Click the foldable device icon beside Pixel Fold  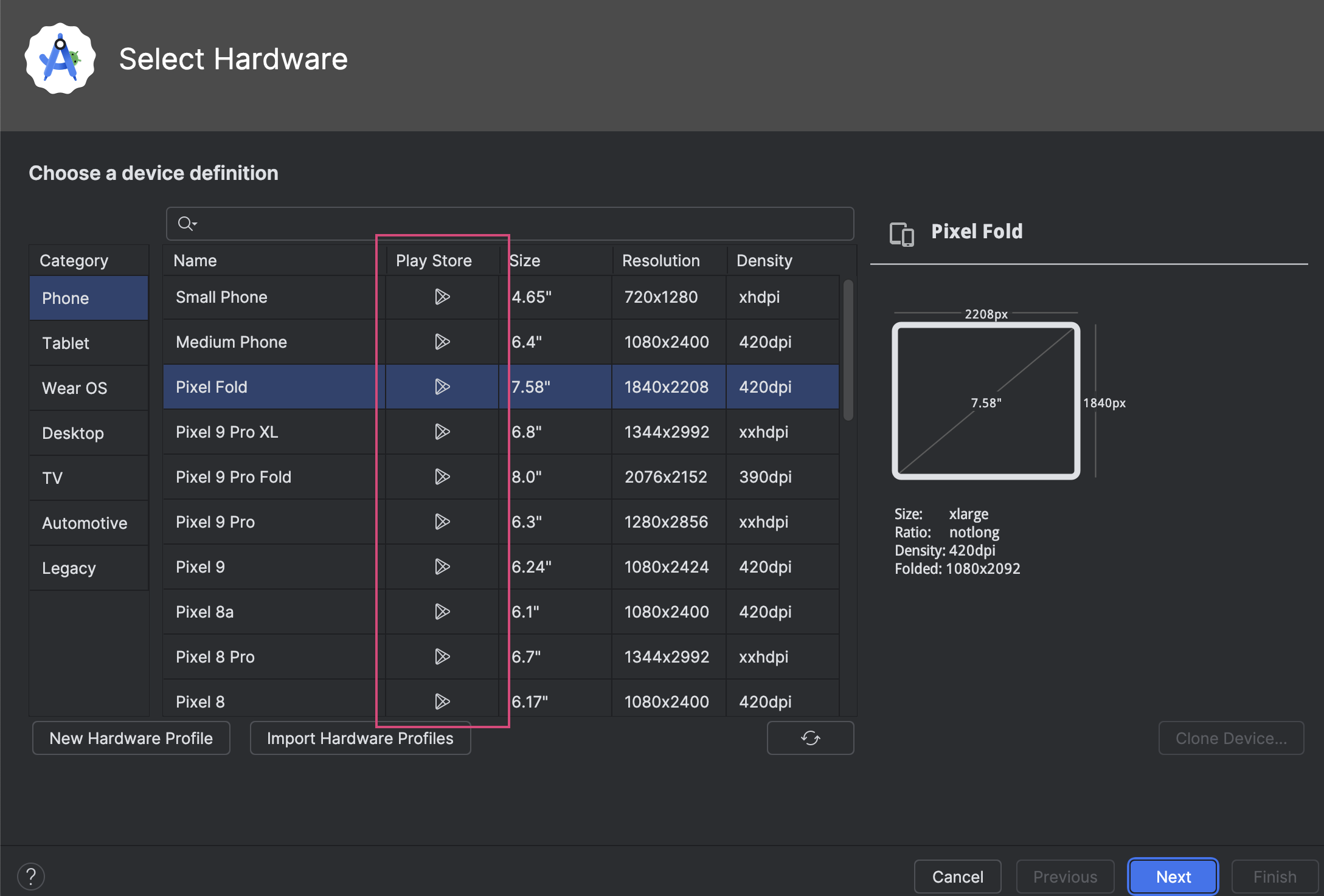pyautogui.click(x=901, y=233)
